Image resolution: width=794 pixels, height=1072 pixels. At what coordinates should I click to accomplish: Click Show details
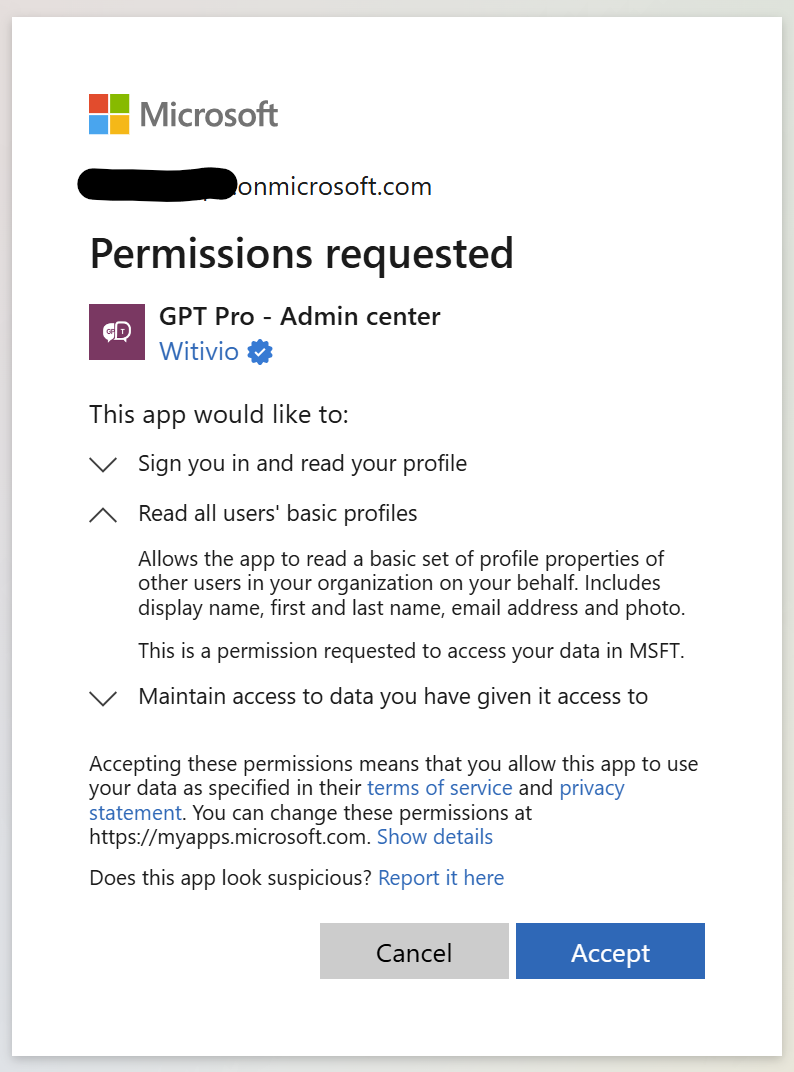(x=434, y=836)
